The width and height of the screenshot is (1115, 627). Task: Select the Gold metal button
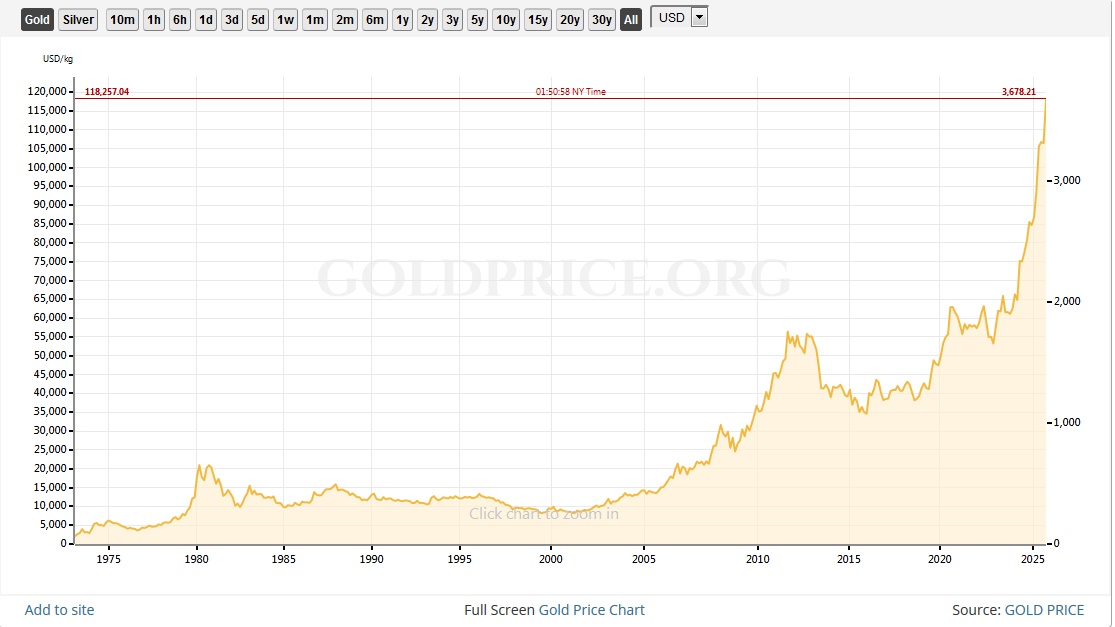(37, 20)
